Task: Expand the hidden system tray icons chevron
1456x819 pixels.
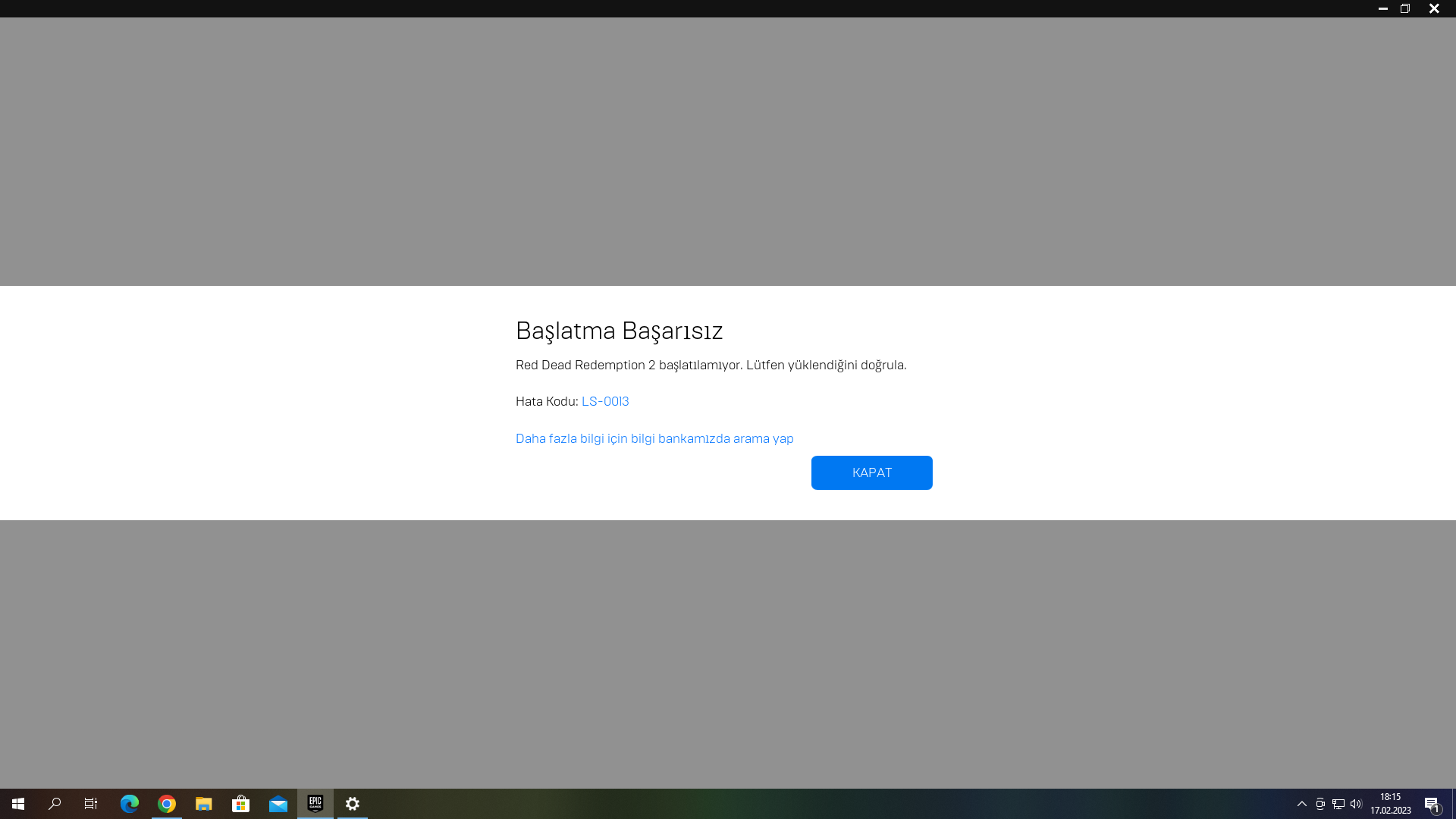Action: pyautogui.click(x=1302, y=804)
